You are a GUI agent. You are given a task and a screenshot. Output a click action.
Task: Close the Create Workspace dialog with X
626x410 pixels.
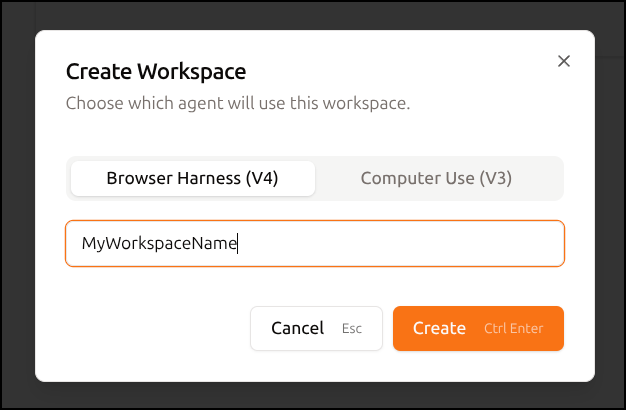pos(564,61)
